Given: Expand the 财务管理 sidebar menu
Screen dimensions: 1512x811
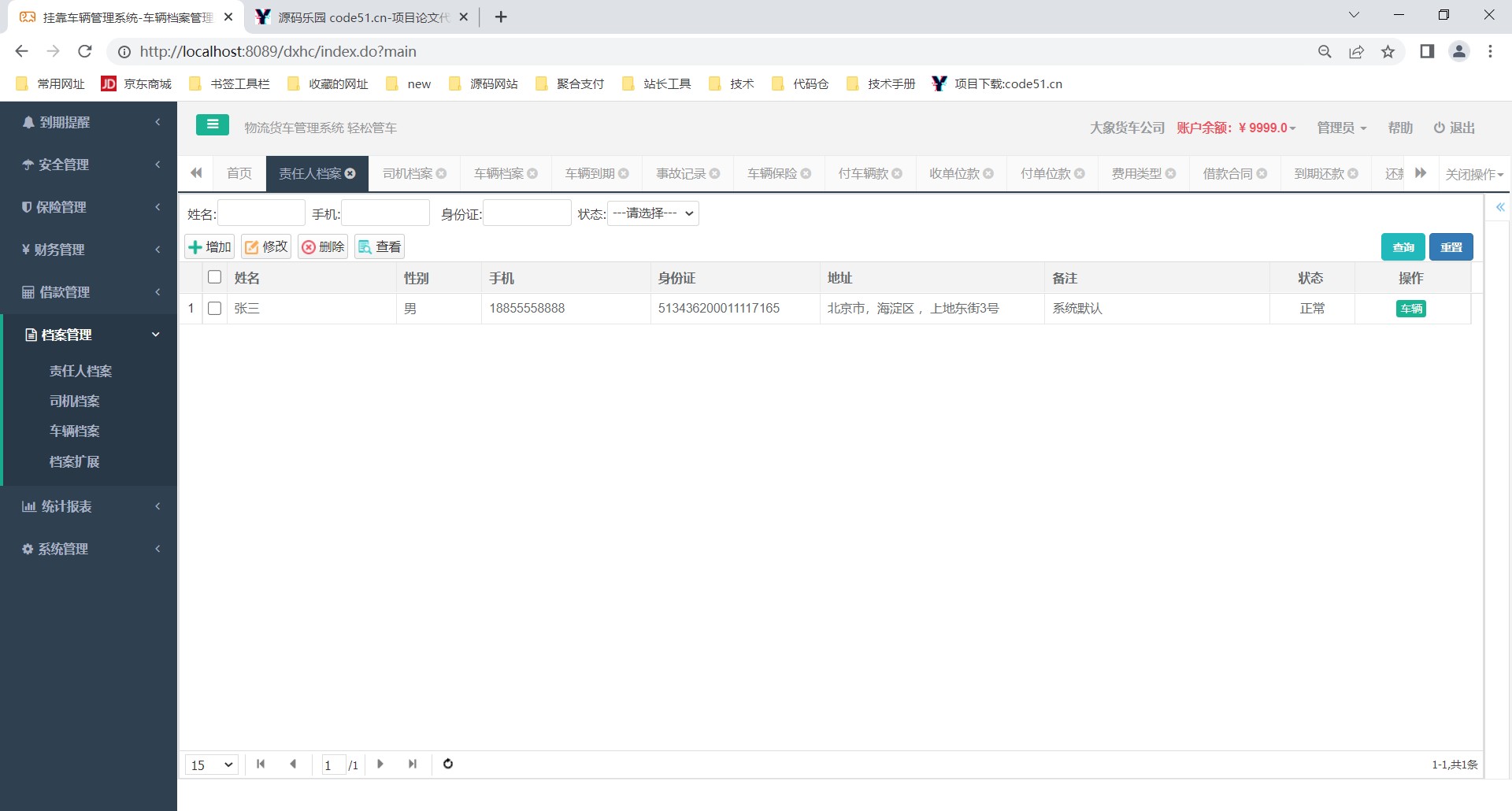Looking at the screenshot, I should 89,250.
